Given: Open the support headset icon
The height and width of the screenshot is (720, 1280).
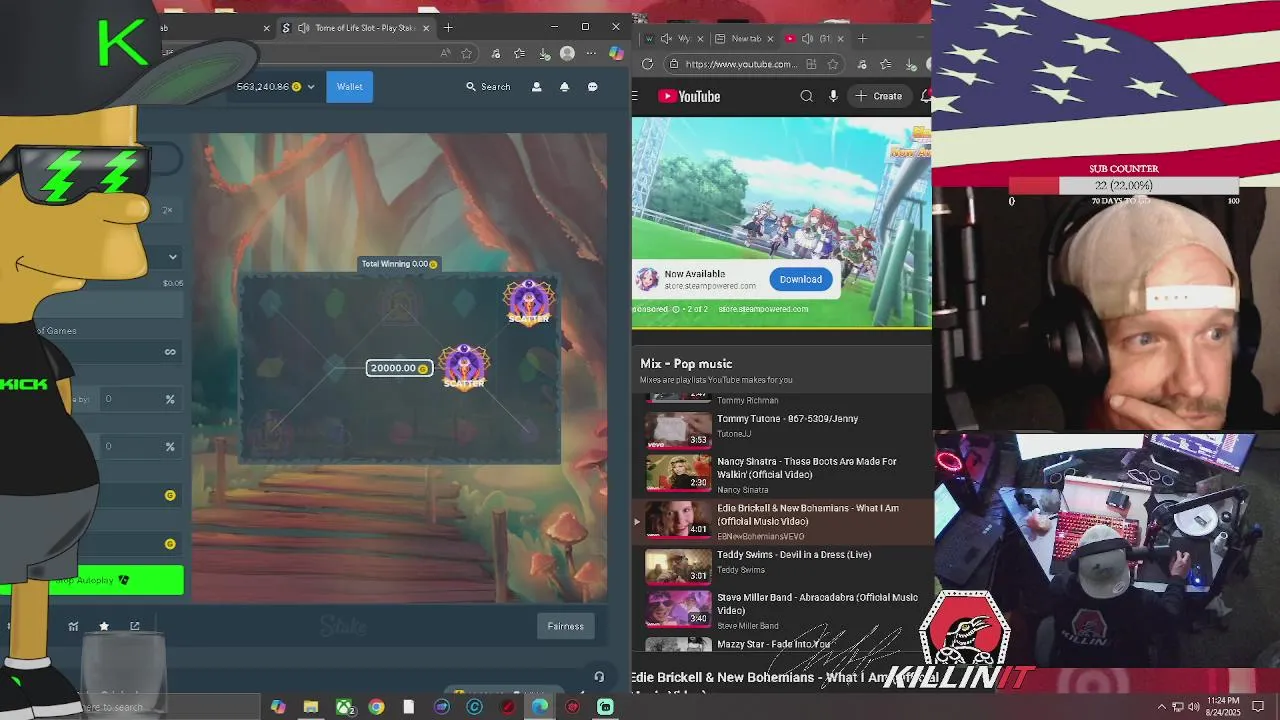Looking at the screenshot, I should (599, 677).
